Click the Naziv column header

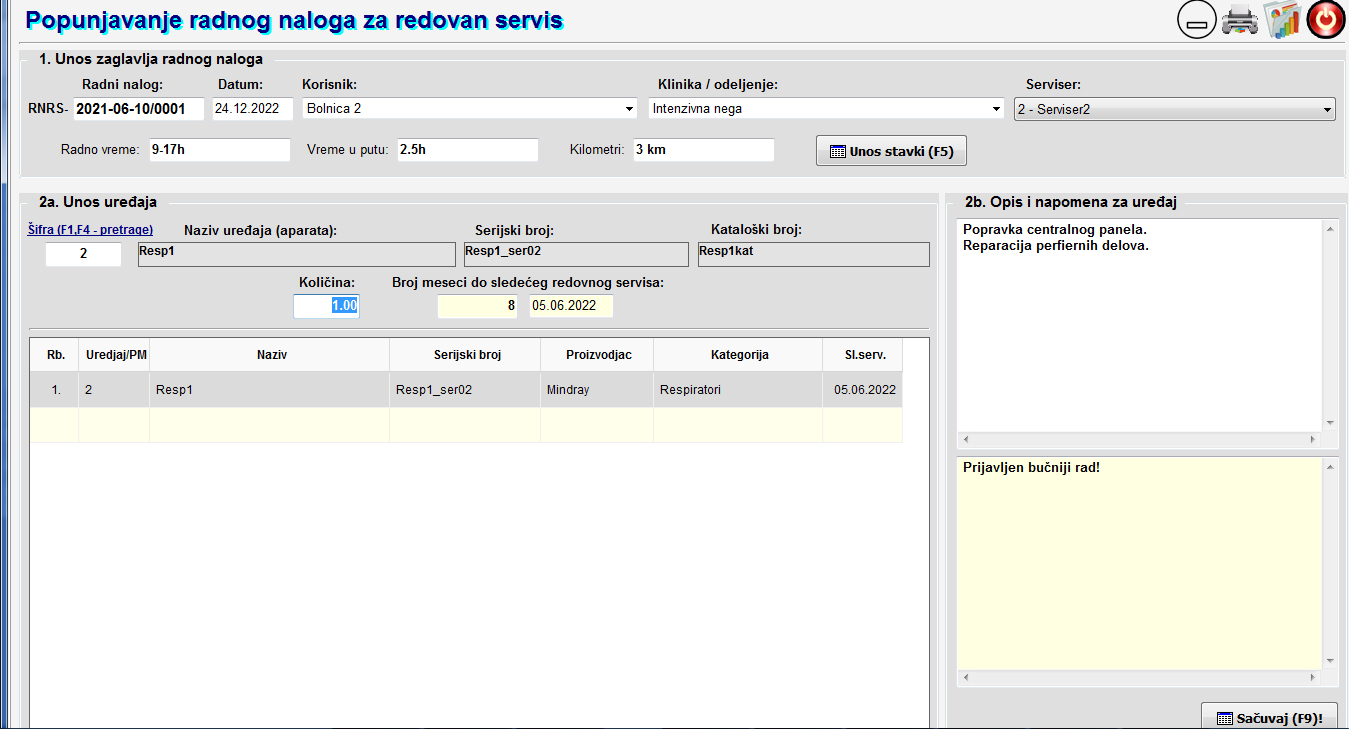coord(270,355)
